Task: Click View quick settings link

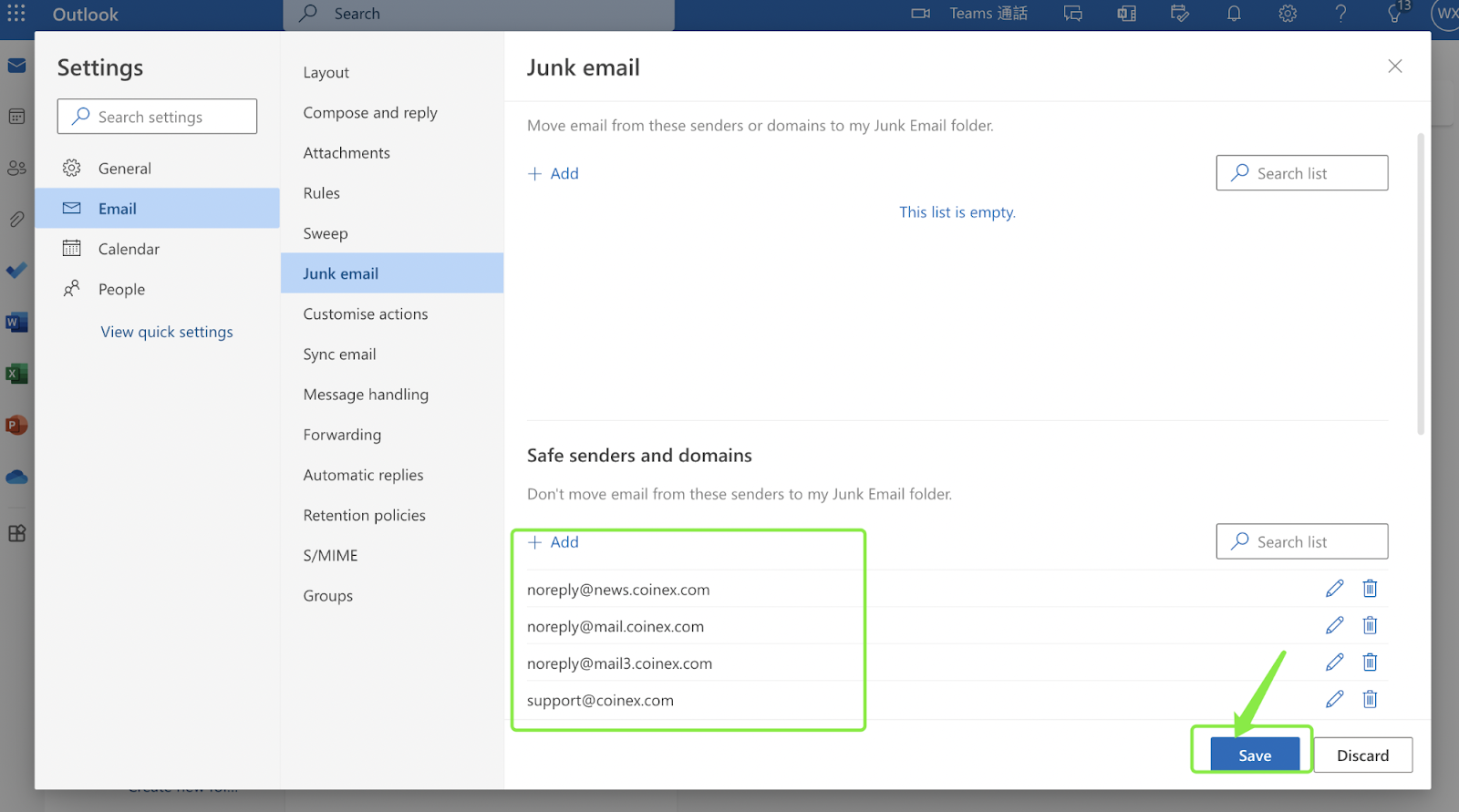Action: coord(167,332)
